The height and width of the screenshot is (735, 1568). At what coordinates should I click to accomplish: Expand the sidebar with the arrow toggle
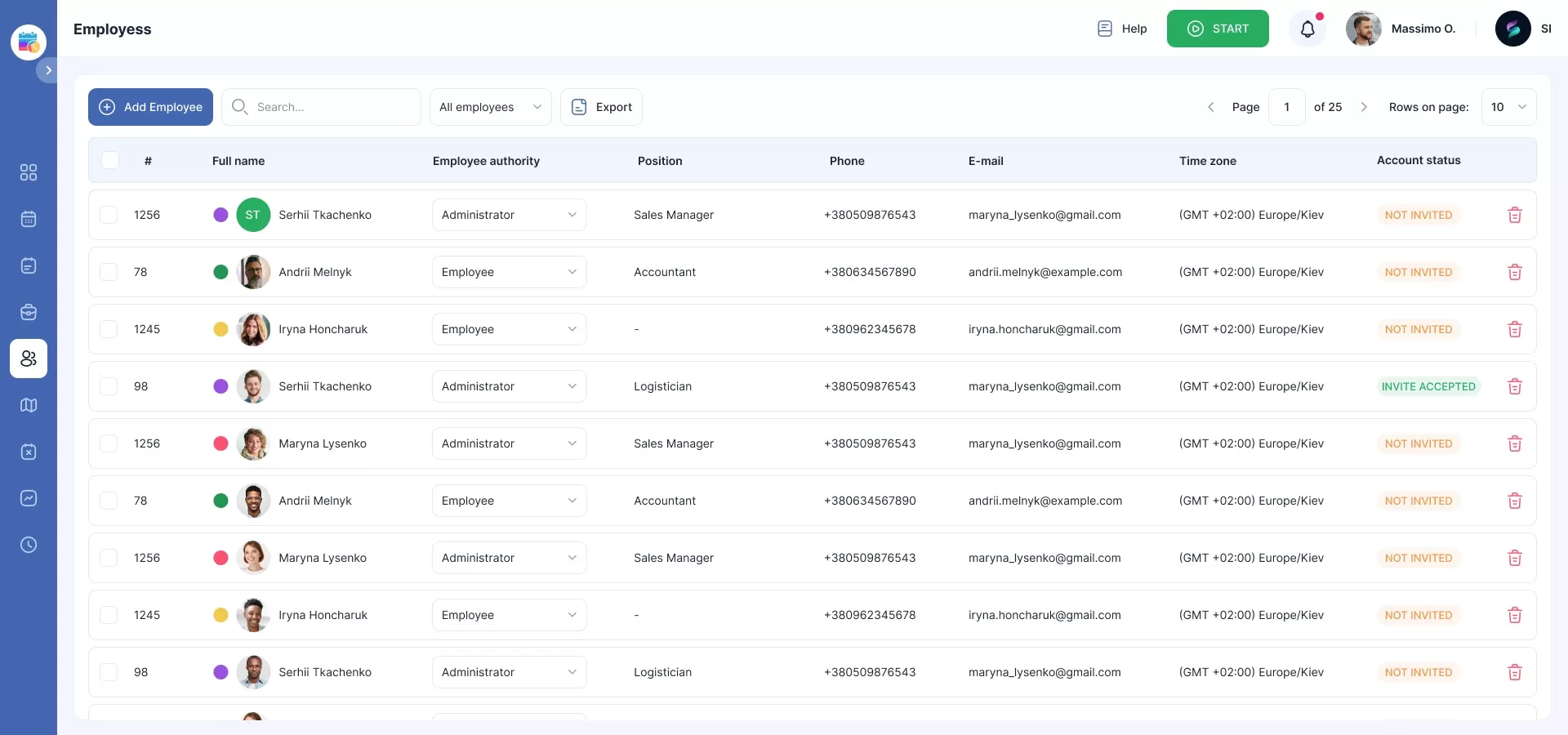(x=48, y=70)
